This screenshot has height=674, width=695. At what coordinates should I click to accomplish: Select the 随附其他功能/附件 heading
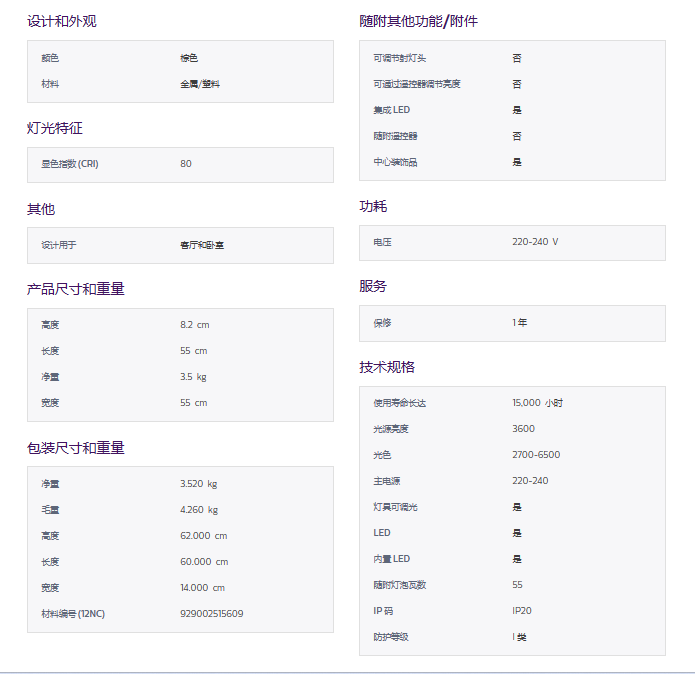(418, 21)
